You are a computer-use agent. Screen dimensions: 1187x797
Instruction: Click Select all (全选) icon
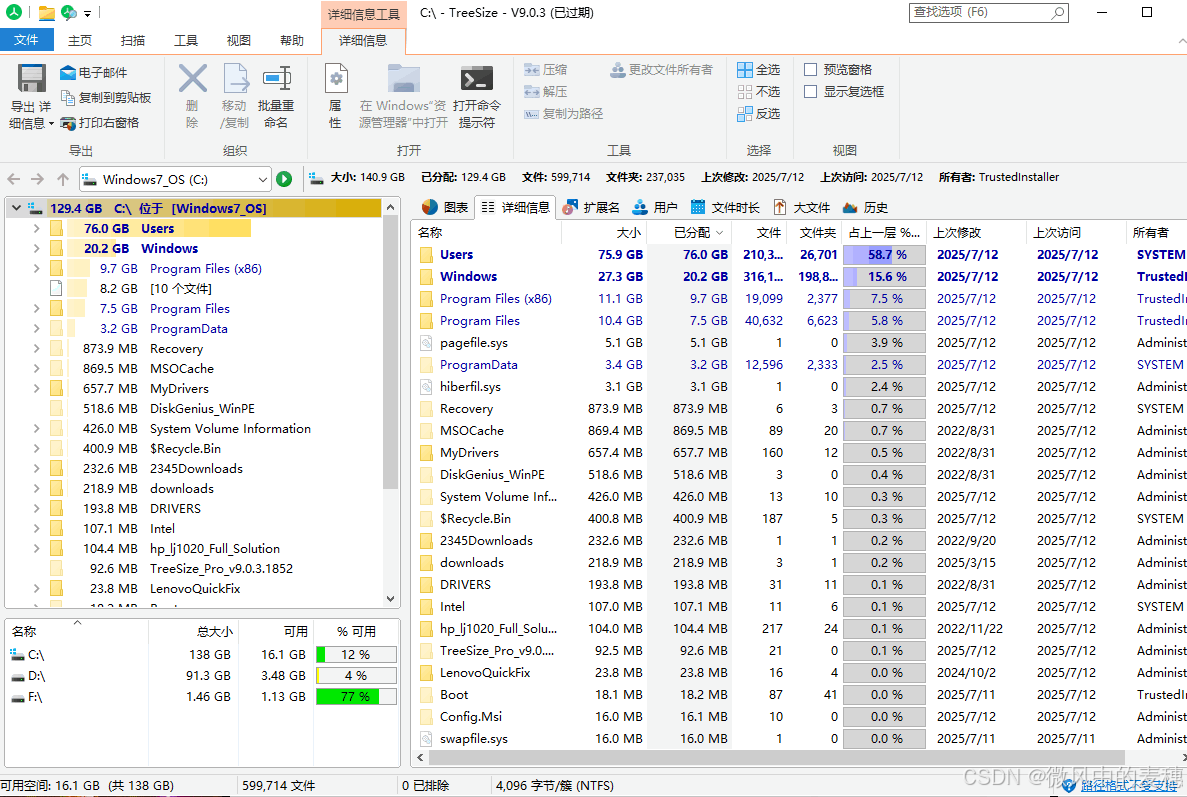(745, 70)
